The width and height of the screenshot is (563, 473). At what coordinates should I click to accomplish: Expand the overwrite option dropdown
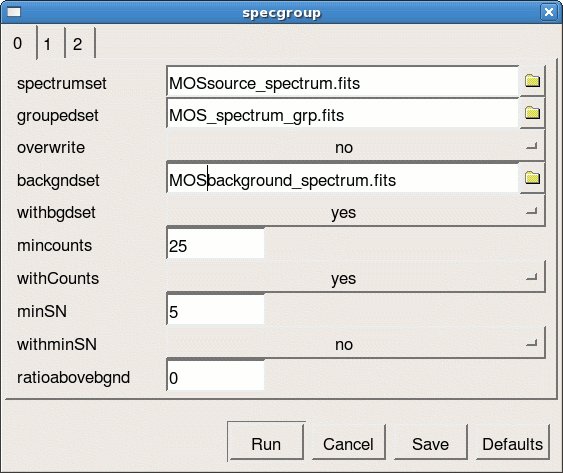(x=356, y=147)
